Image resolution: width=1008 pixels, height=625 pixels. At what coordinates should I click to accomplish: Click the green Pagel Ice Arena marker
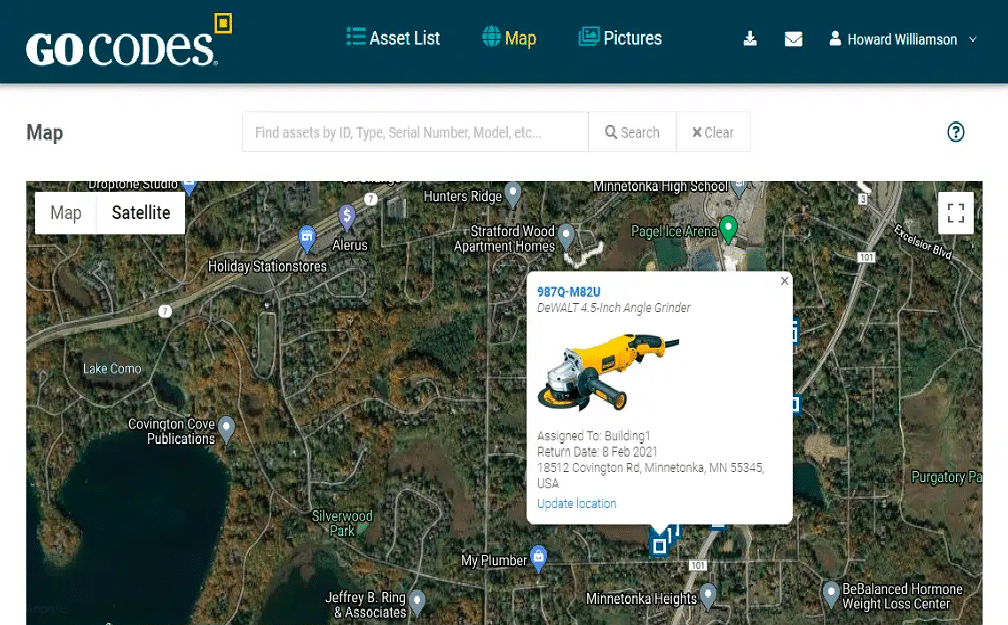(728, 229)
